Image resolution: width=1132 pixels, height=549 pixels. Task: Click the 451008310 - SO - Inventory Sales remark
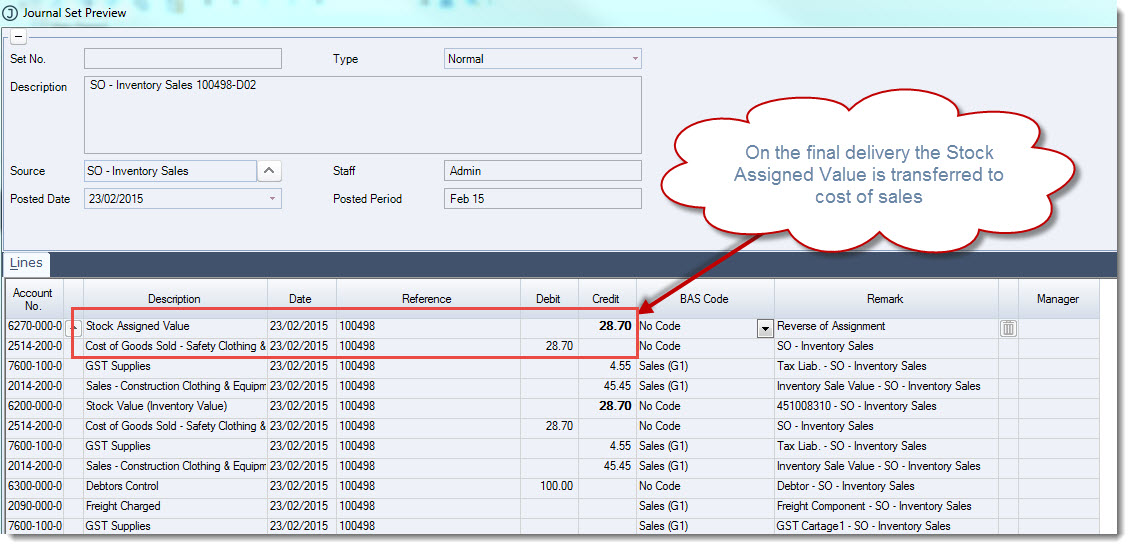pos(886,406)
